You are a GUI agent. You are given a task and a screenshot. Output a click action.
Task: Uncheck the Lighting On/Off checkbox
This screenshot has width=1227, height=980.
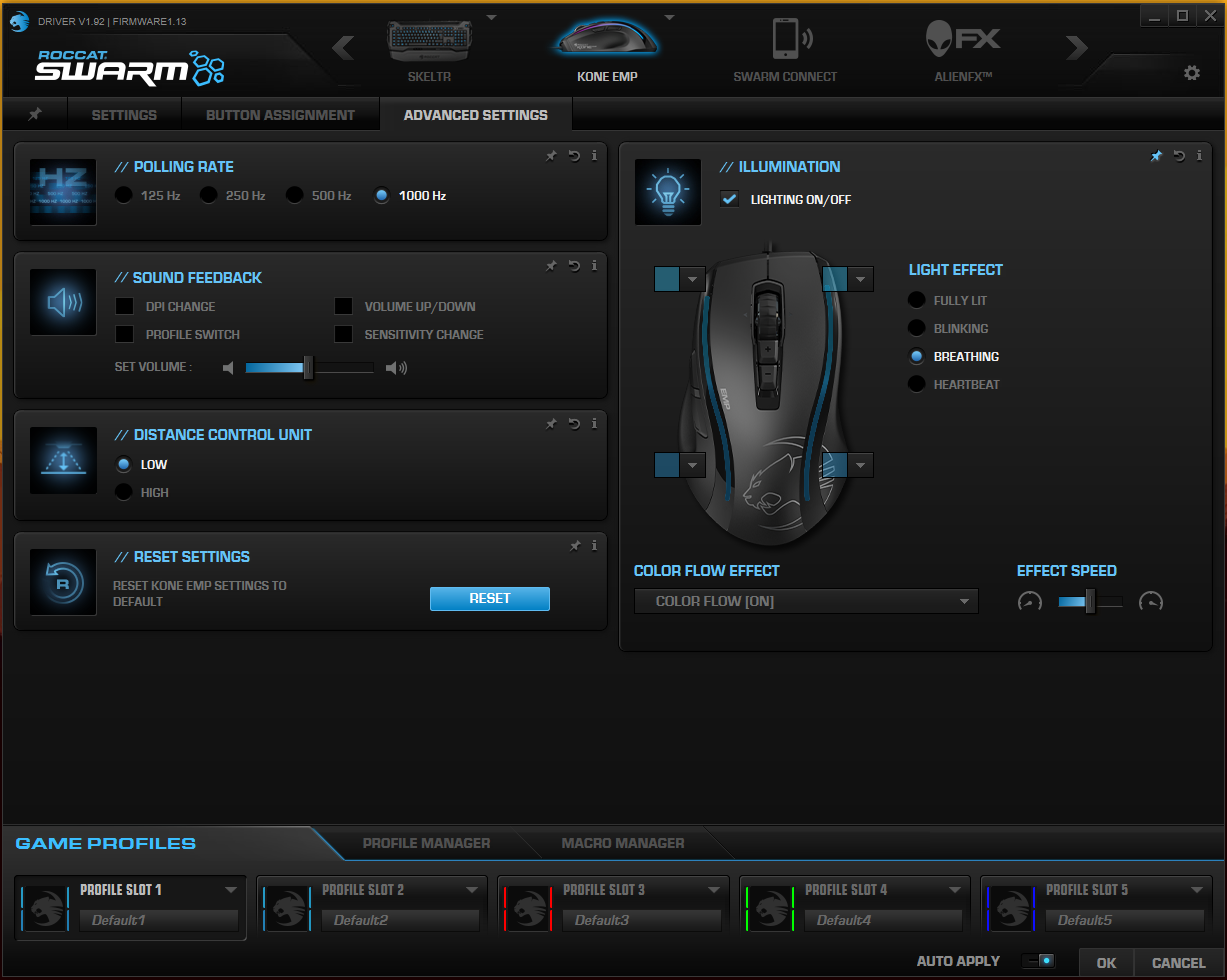pos(730,199)
